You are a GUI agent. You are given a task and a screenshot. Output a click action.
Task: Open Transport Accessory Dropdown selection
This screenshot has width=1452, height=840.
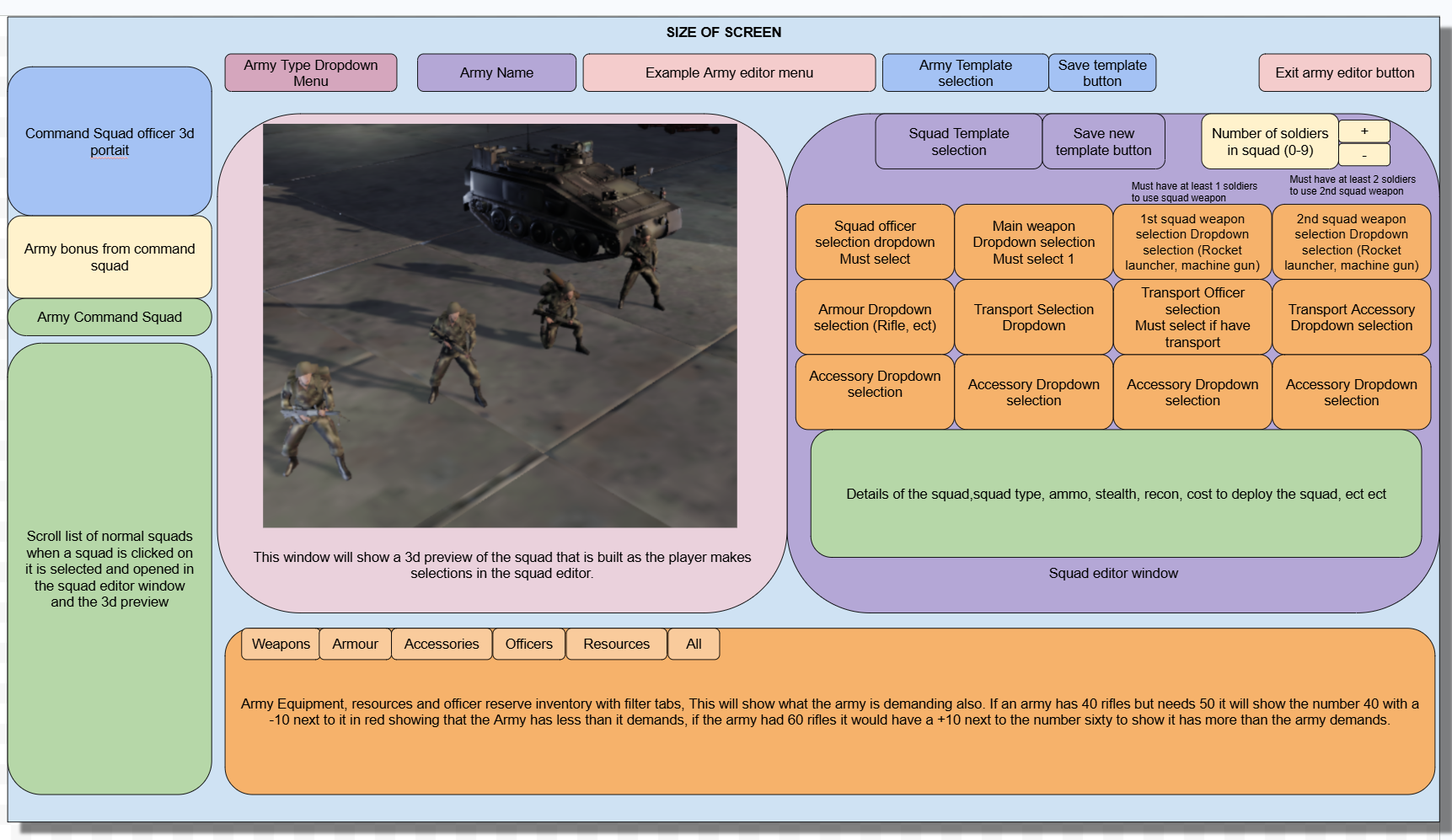pyautogui.click(x=1351, y=317)
